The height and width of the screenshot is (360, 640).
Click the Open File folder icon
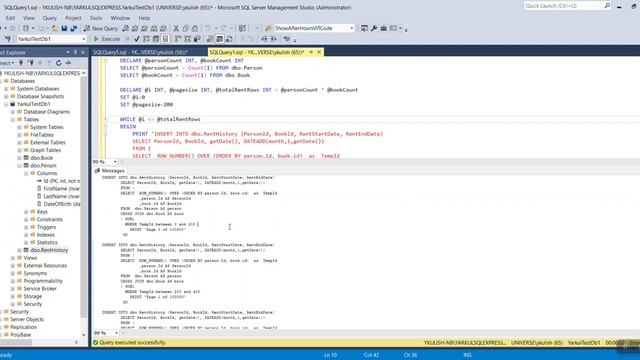tap(54, 28)
